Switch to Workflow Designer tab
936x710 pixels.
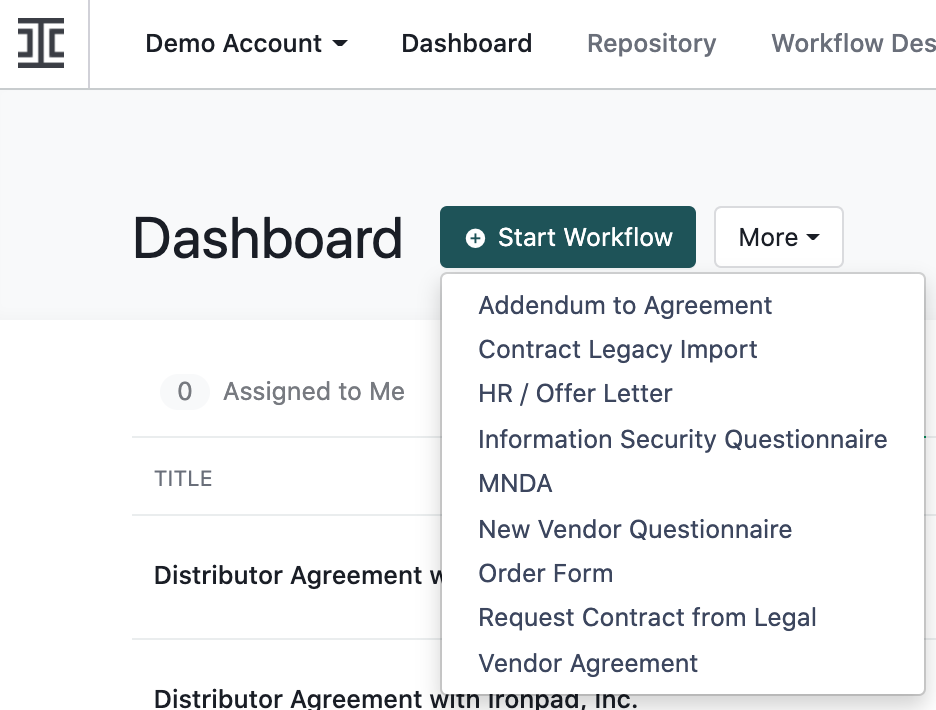(853, 44)
